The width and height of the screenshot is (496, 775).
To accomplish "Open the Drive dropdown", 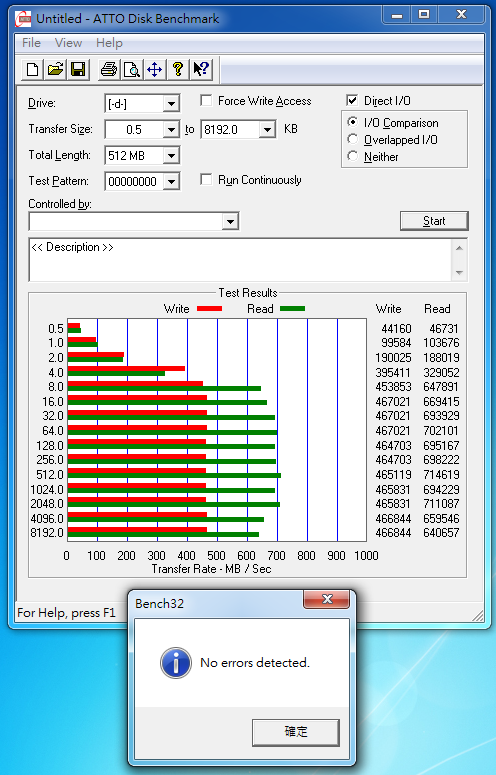I will click(171, 104).
